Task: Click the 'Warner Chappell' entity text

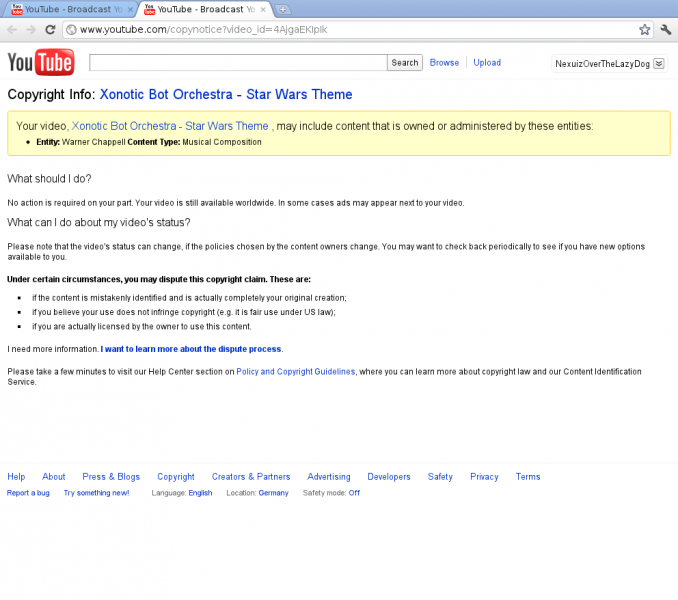Action: [x=93, y=142]
